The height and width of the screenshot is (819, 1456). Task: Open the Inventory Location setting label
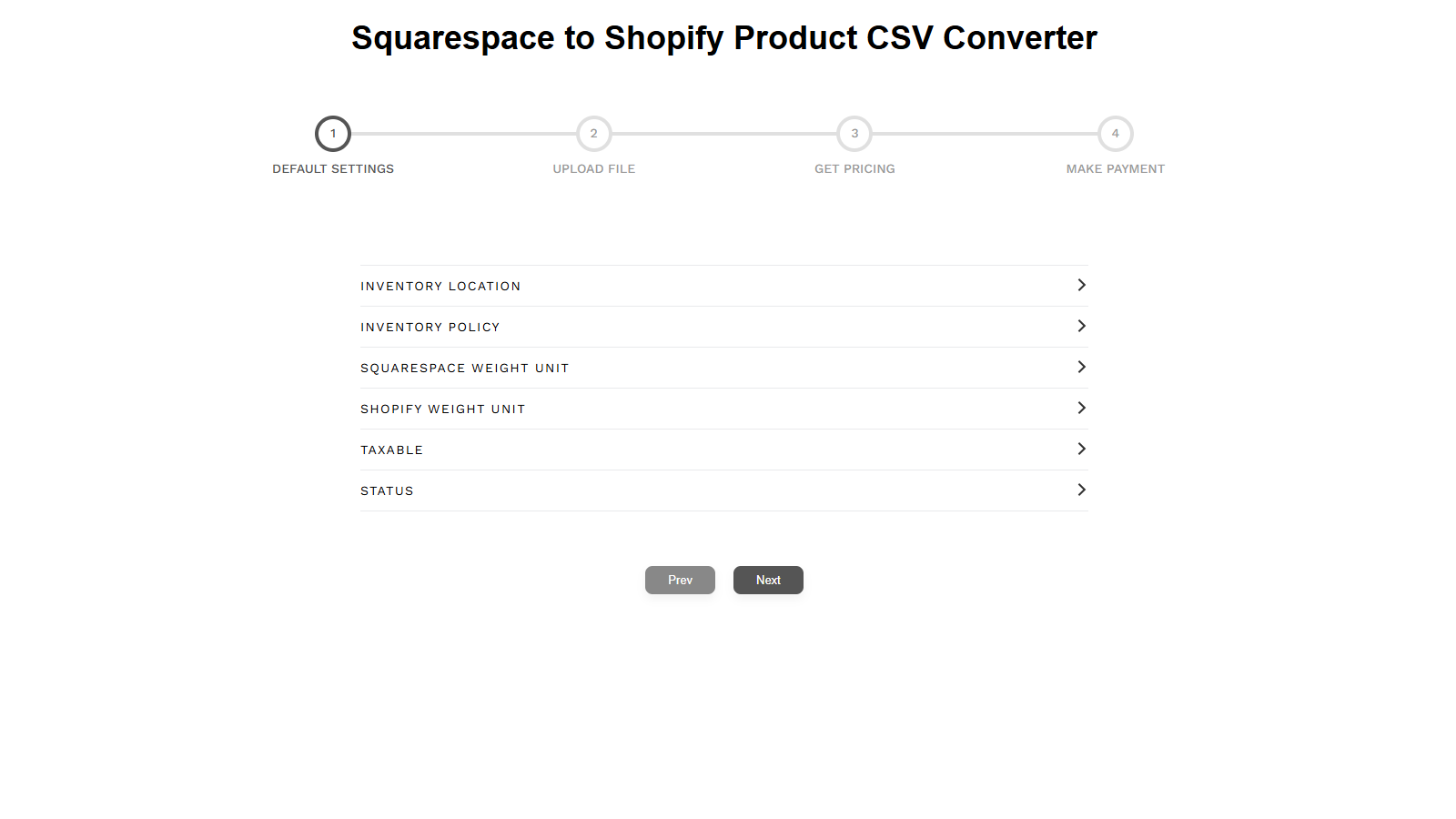click(440, 287)
